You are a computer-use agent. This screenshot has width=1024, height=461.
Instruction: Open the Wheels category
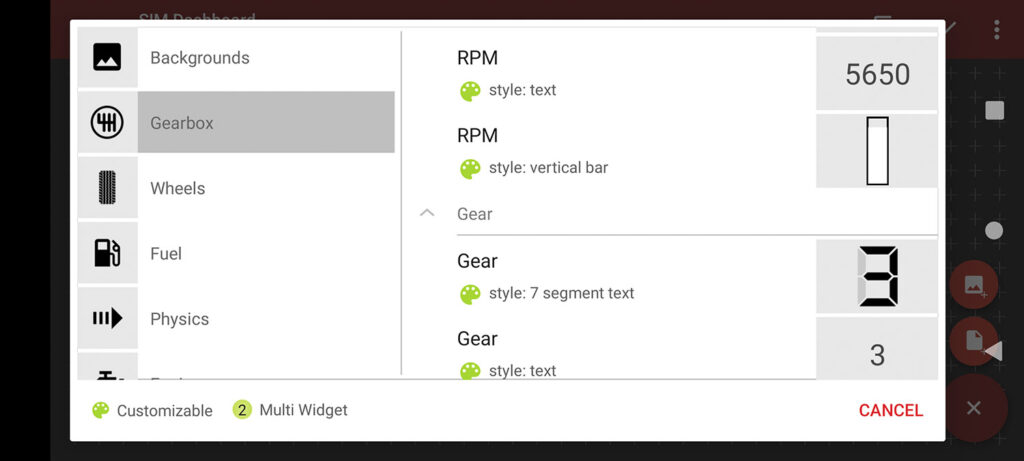178,188
